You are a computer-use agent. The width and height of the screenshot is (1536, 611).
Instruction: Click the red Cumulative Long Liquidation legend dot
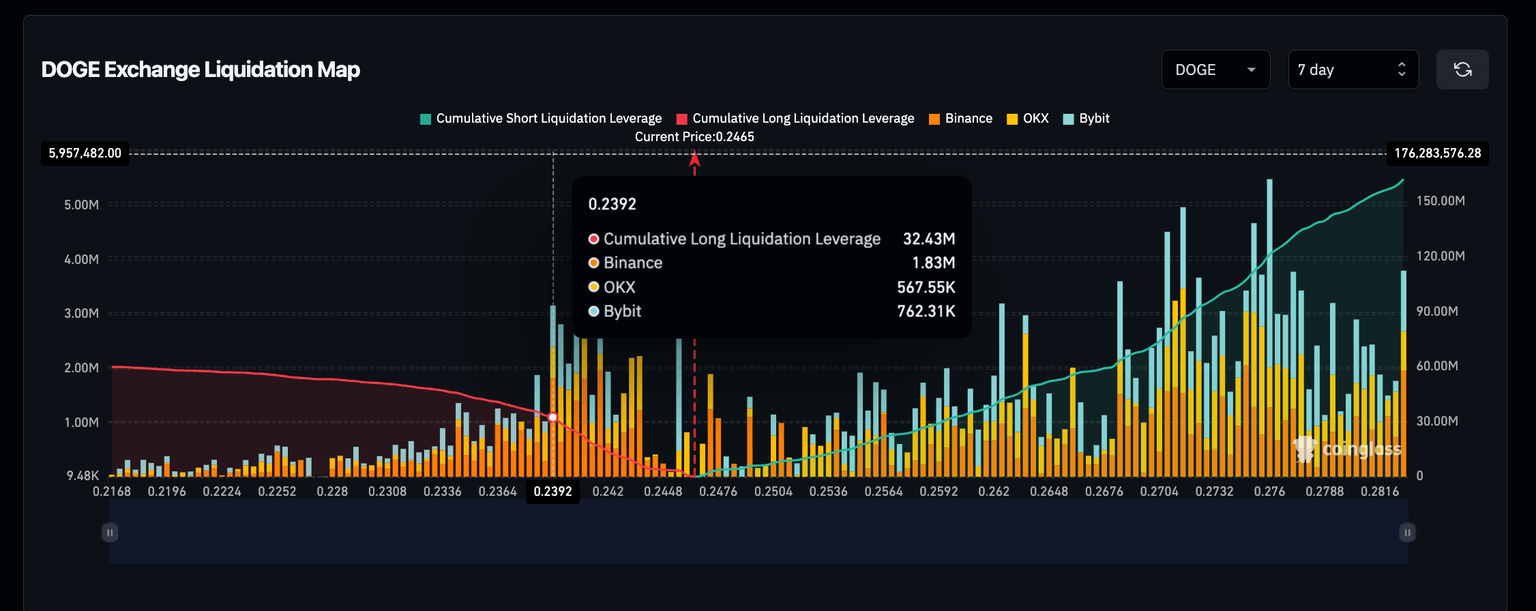682,118
